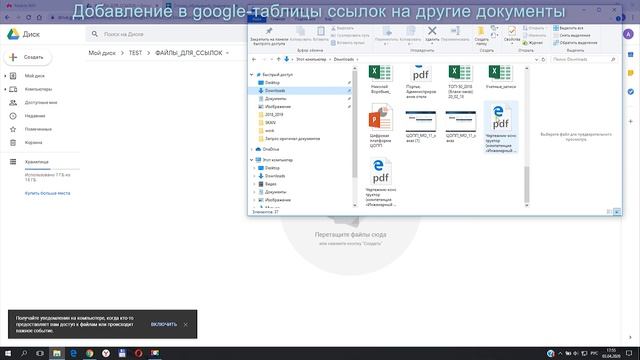Open Мой диск in Drive sidebar
Image resolution: width=640 pixels, height=360 pixels.
[34, 76]
